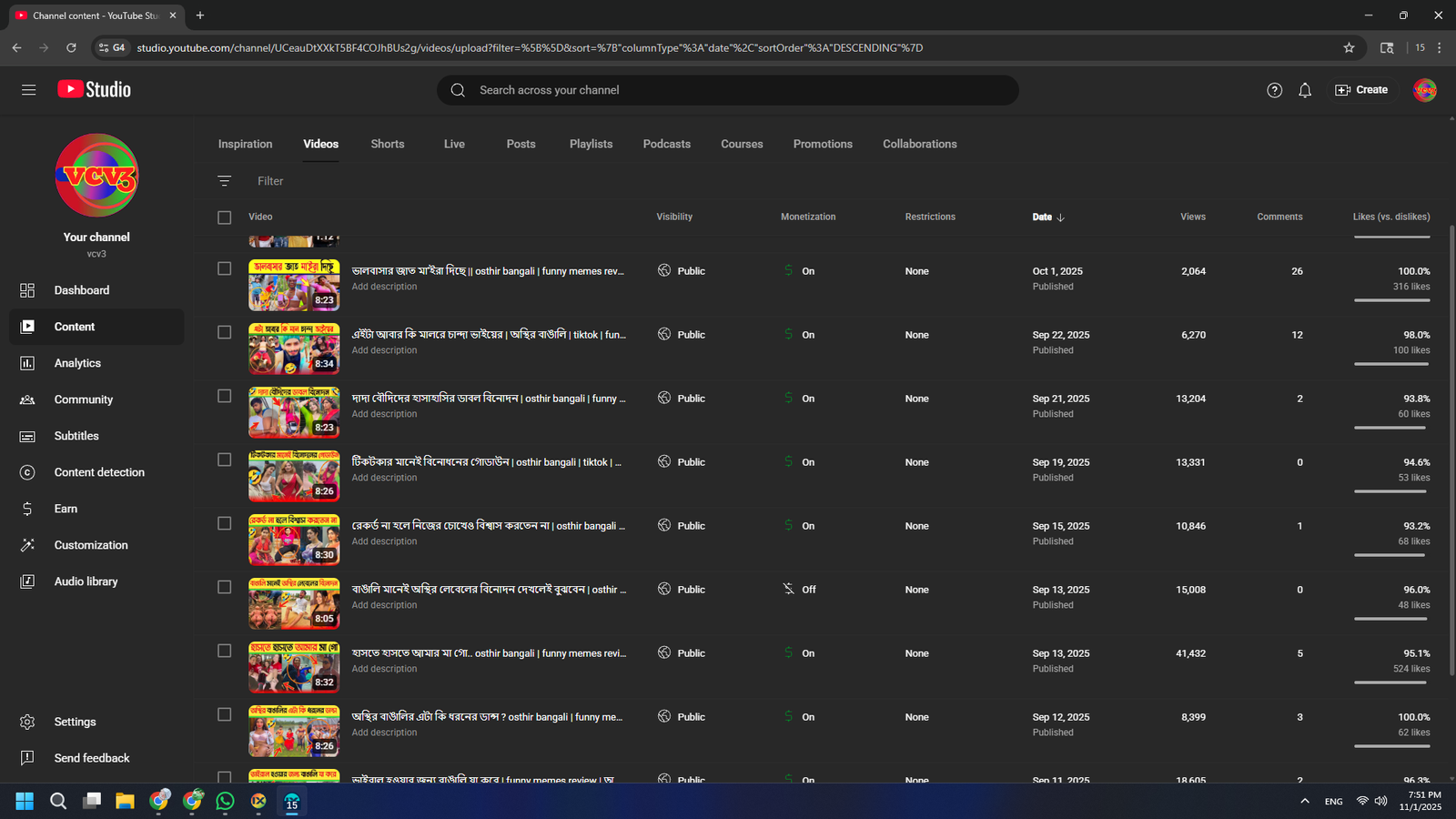This screenshot has height=819, width=1456.
Task: Open Customization magic wand icon
Action: coord(27,545)
